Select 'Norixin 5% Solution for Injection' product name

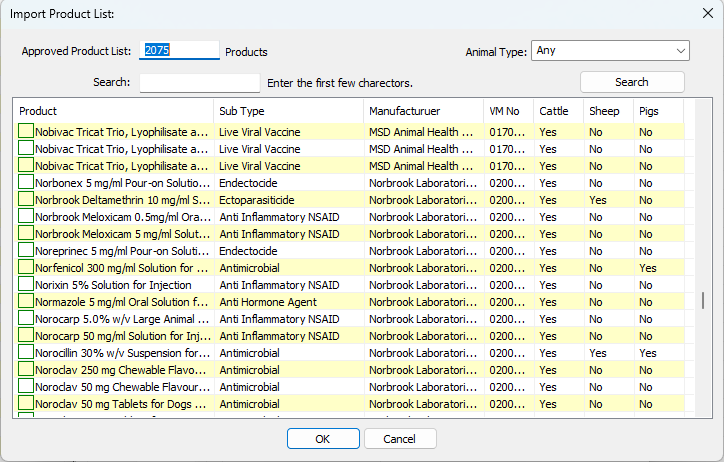pyautogui.click(x=113, y=285)
